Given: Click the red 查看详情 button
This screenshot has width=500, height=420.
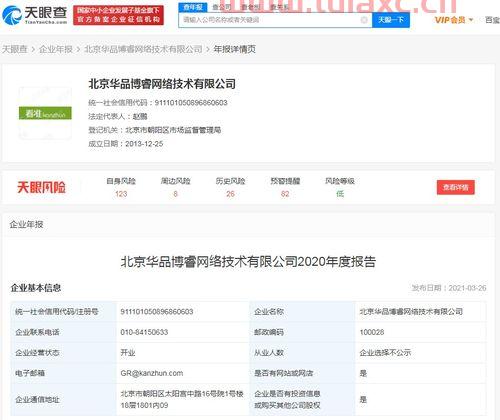Looking at the screenshot, I should coord(456,187).
